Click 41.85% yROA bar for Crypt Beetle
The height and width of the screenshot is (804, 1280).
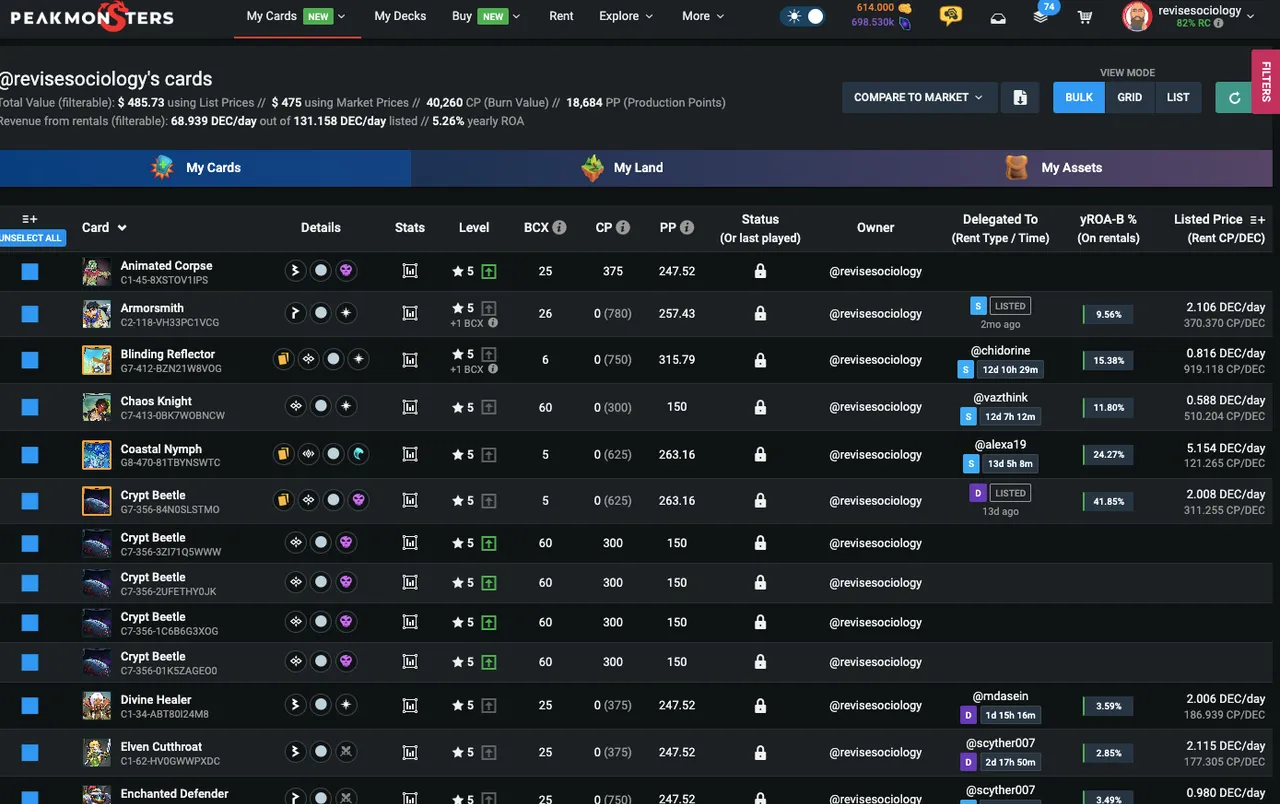point(1107,502)
